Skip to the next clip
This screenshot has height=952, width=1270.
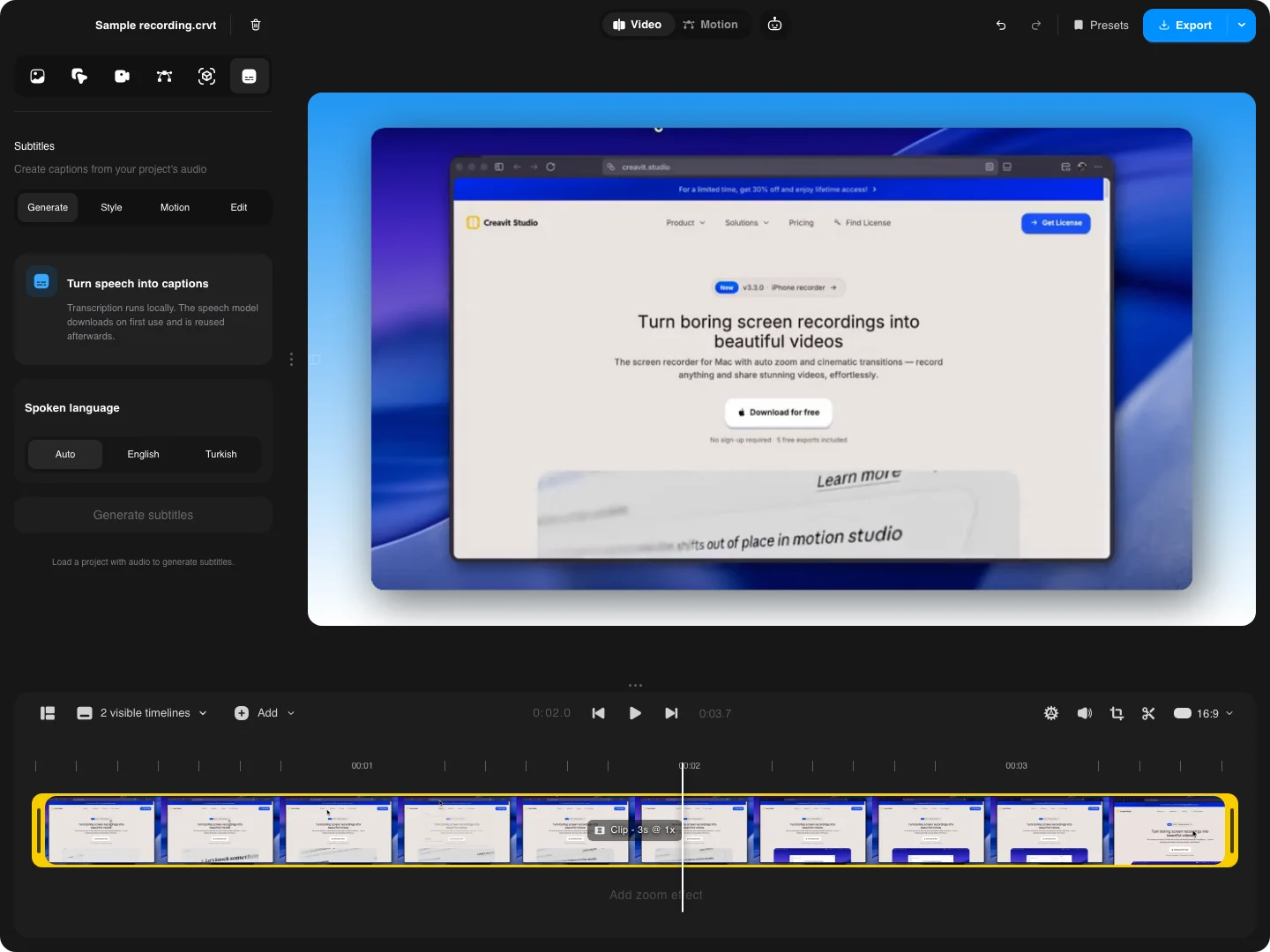pyautogui.click(x=671, y=713)
